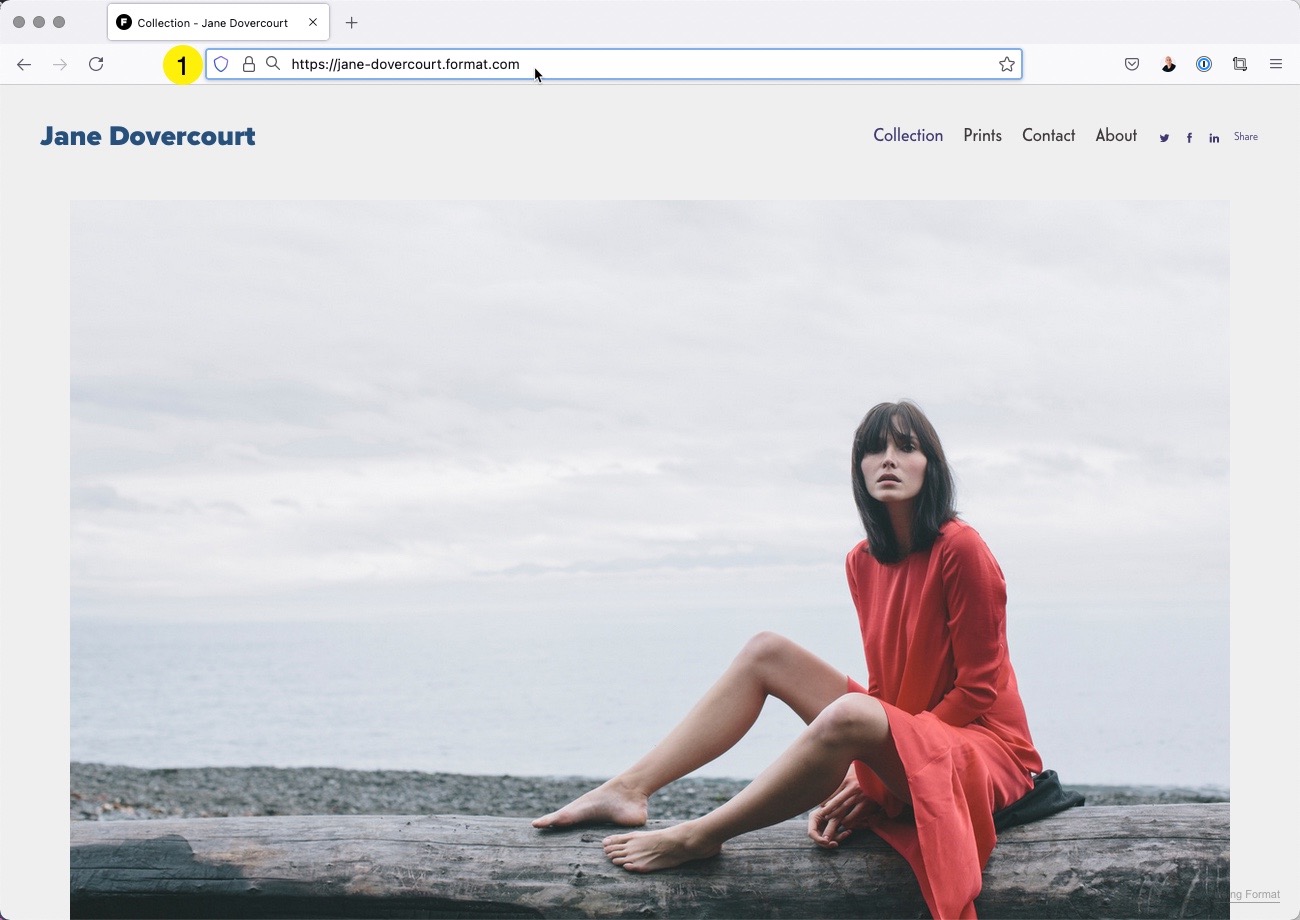Select the Prints navigation item

(982, 135)
